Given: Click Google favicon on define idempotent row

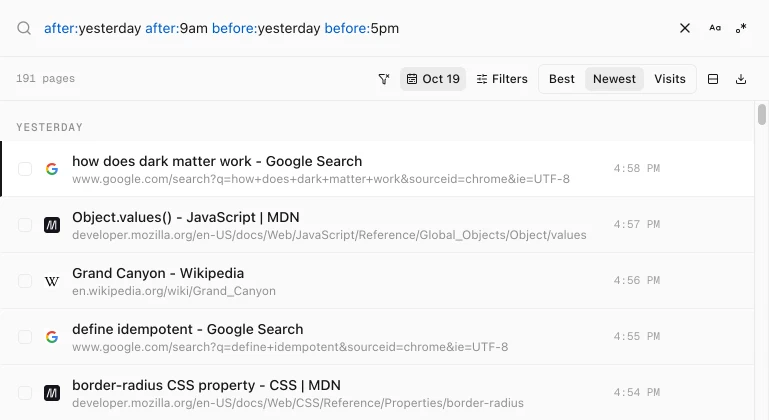Looking at the screenshot, I should point(52,337).
